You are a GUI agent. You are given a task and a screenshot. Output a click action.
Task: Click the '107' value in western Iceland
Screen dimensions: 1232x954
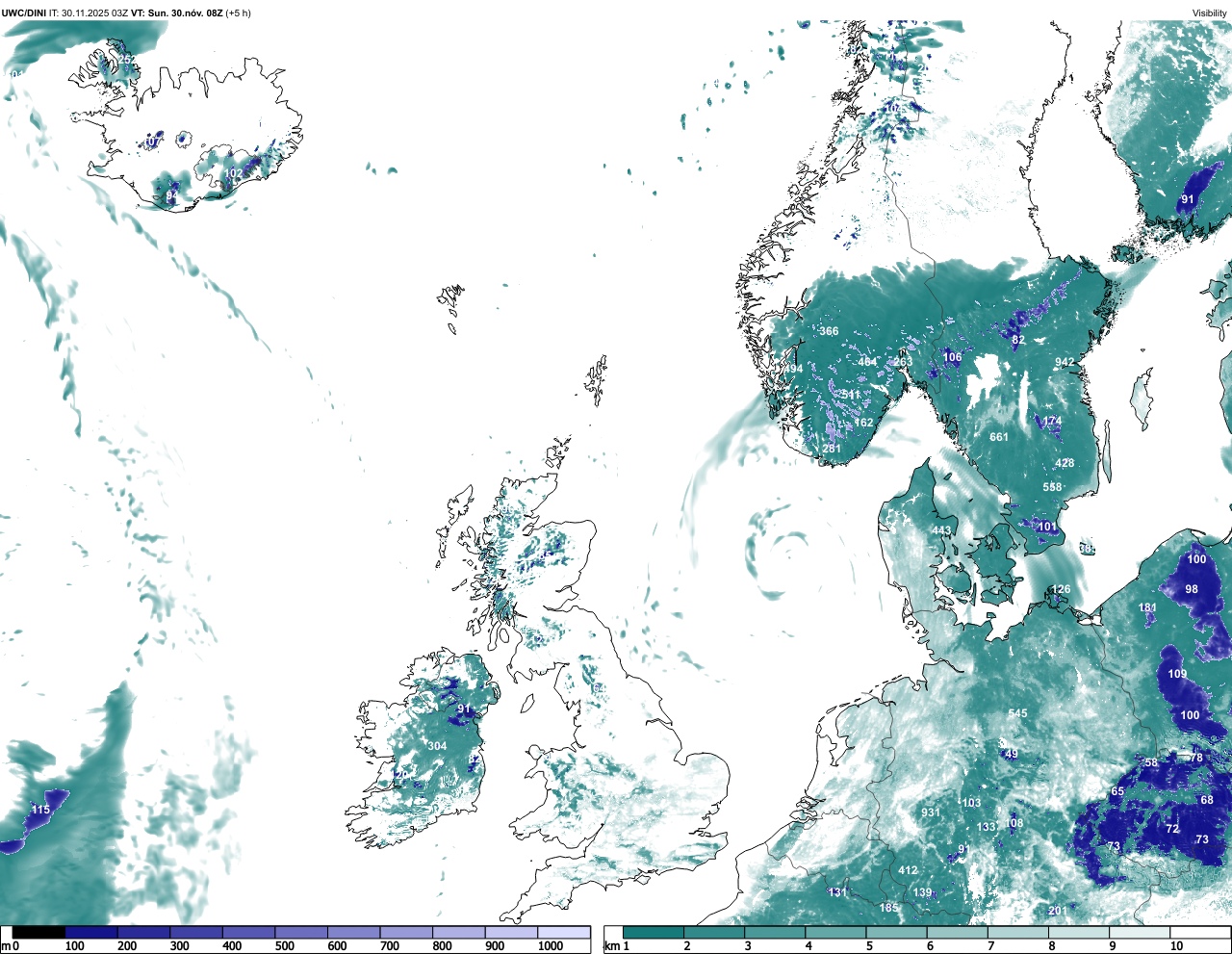click(x=151, y=142)
